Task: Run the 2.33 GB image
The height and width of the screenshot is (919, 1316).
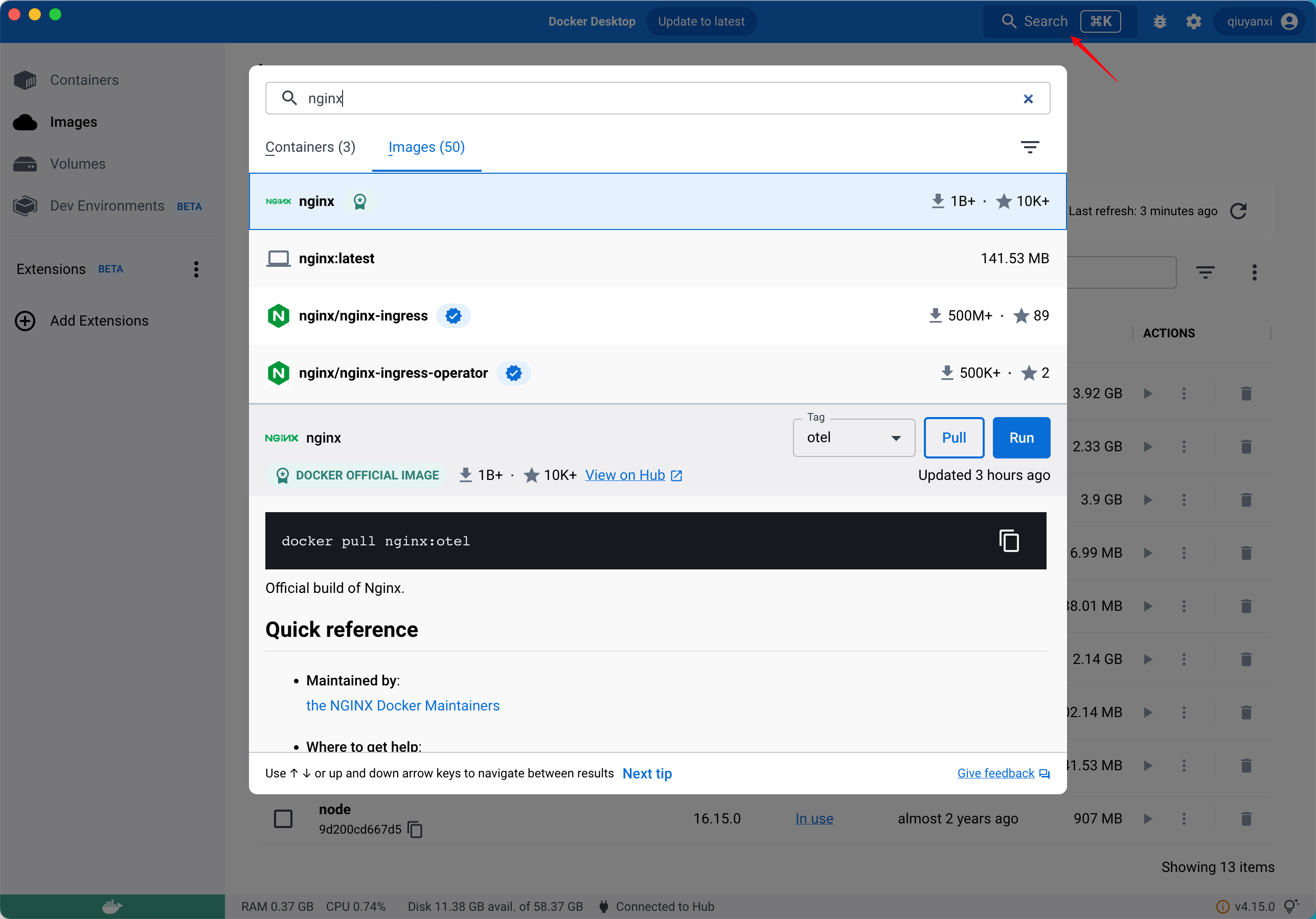Action: (x=1148, y=447)
